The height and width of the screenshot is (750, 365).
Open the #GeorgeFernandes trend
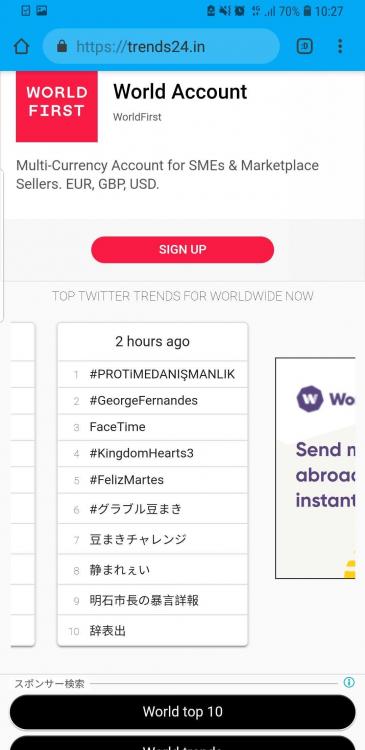pyautogui.click(x=144, y=401)
